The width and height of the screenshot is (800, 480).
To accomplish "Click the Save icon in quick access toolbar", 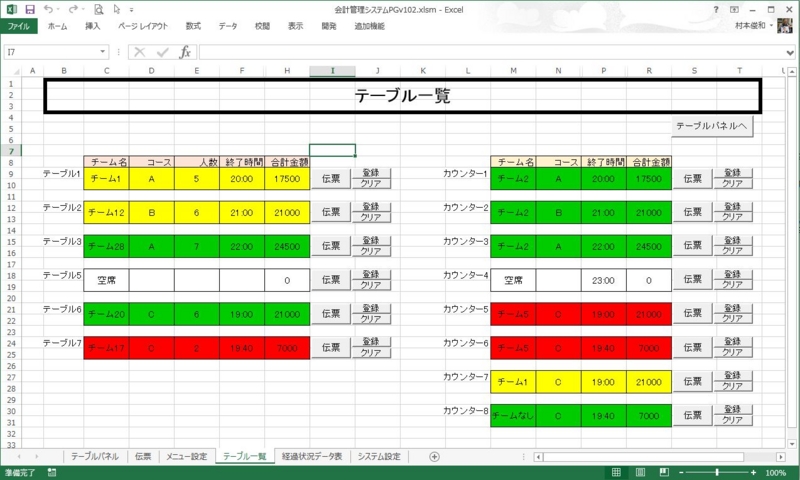I will (x=29, y=9).
